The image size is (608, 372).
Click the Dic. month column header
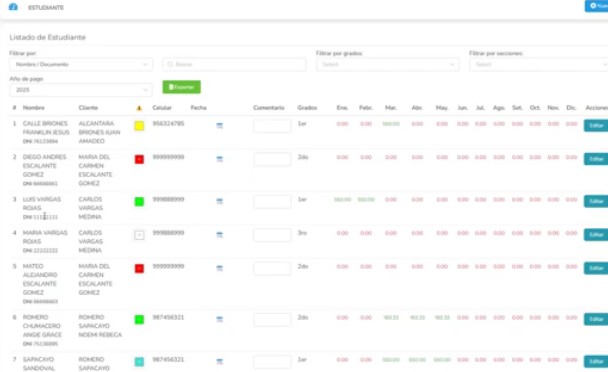(571, 108)
